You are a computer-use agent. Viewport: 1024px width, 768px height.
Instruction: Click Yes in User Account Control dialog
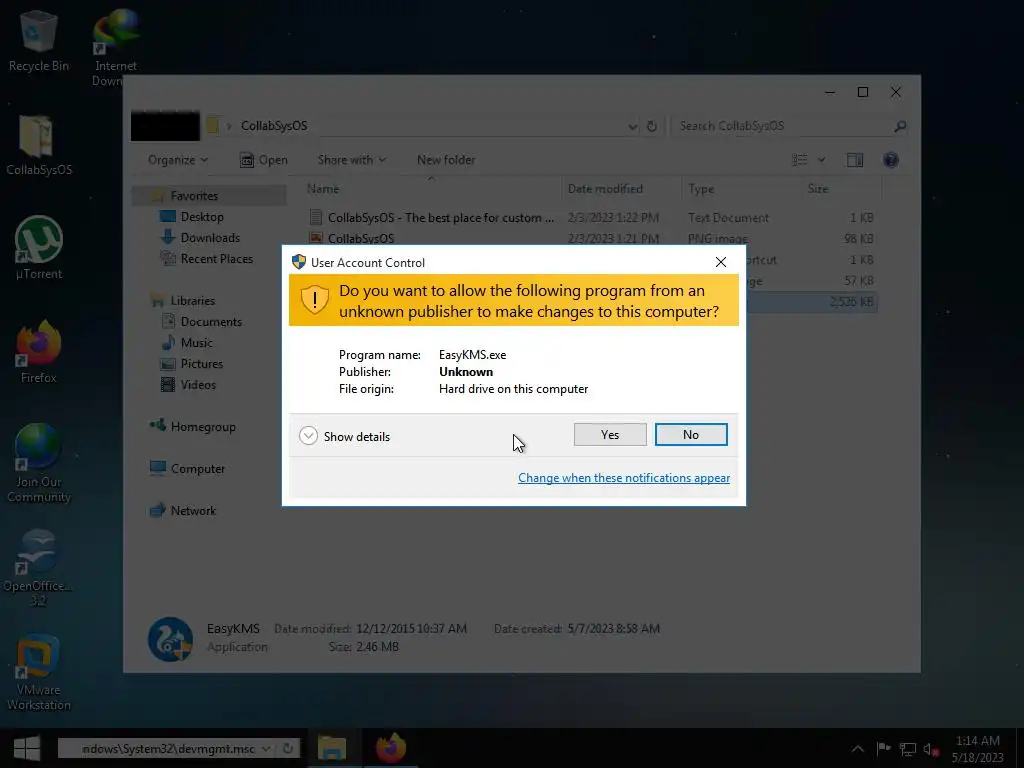(x=610, y=435)
